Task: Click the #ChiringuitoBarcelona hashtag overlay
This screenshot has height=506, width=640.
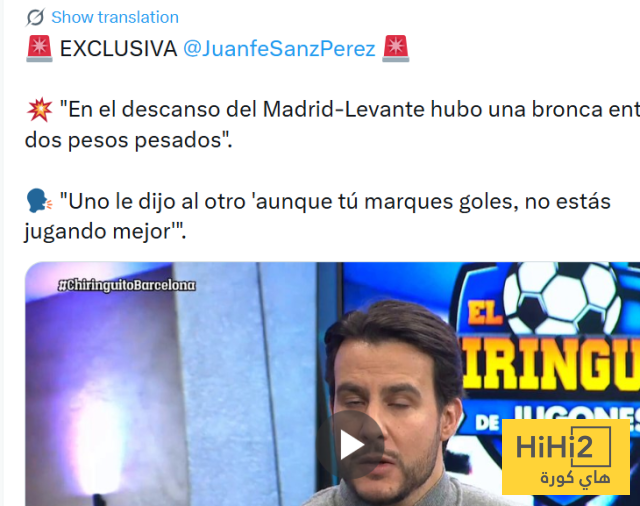Action: click(x=127, y=285)
